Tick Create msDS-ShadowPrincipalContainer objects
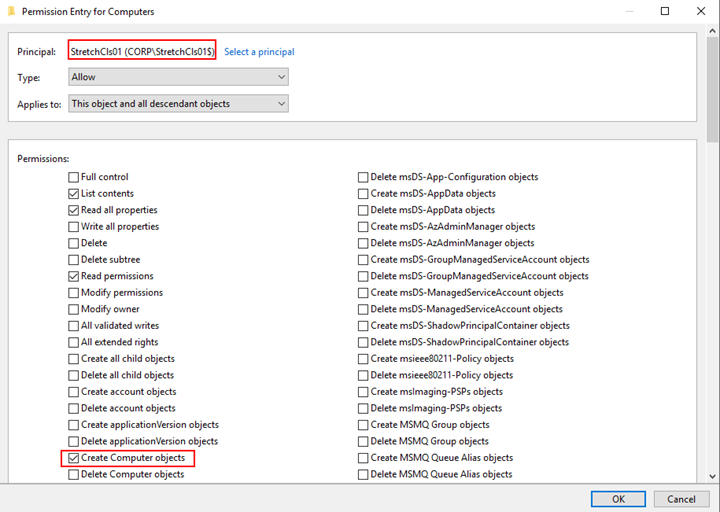 click(x=363, y=326)
